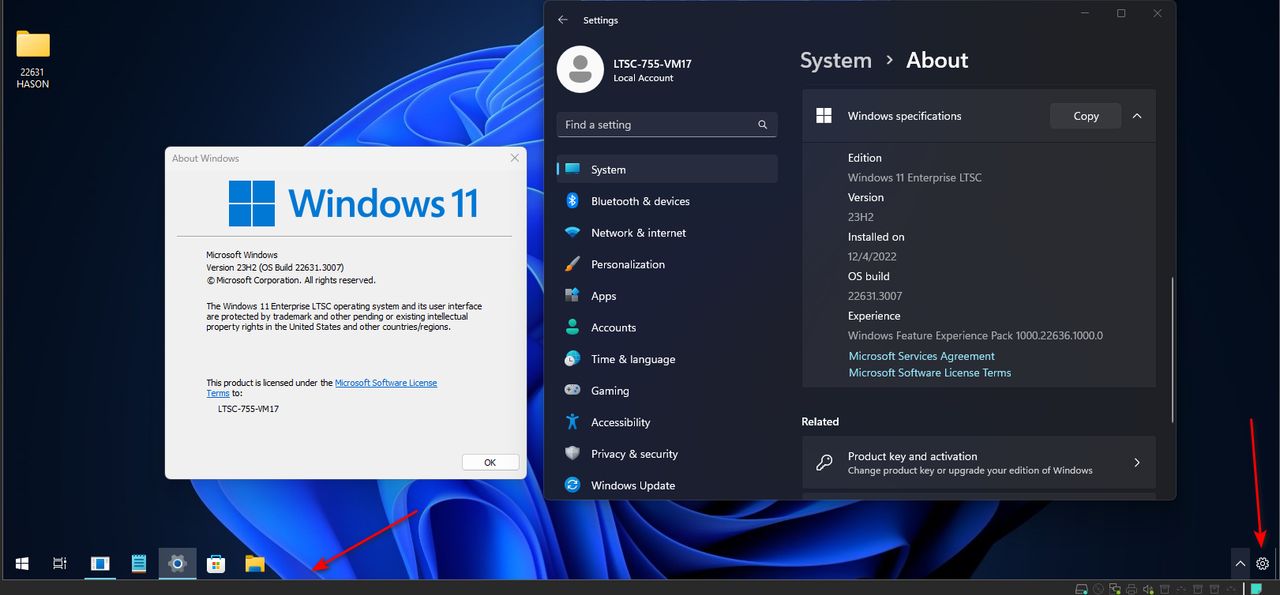Open the Notepad icon on the taskbar
The height and width of the screenshot is (595, 1280).
pyautogui.click(x=138, y=564)
